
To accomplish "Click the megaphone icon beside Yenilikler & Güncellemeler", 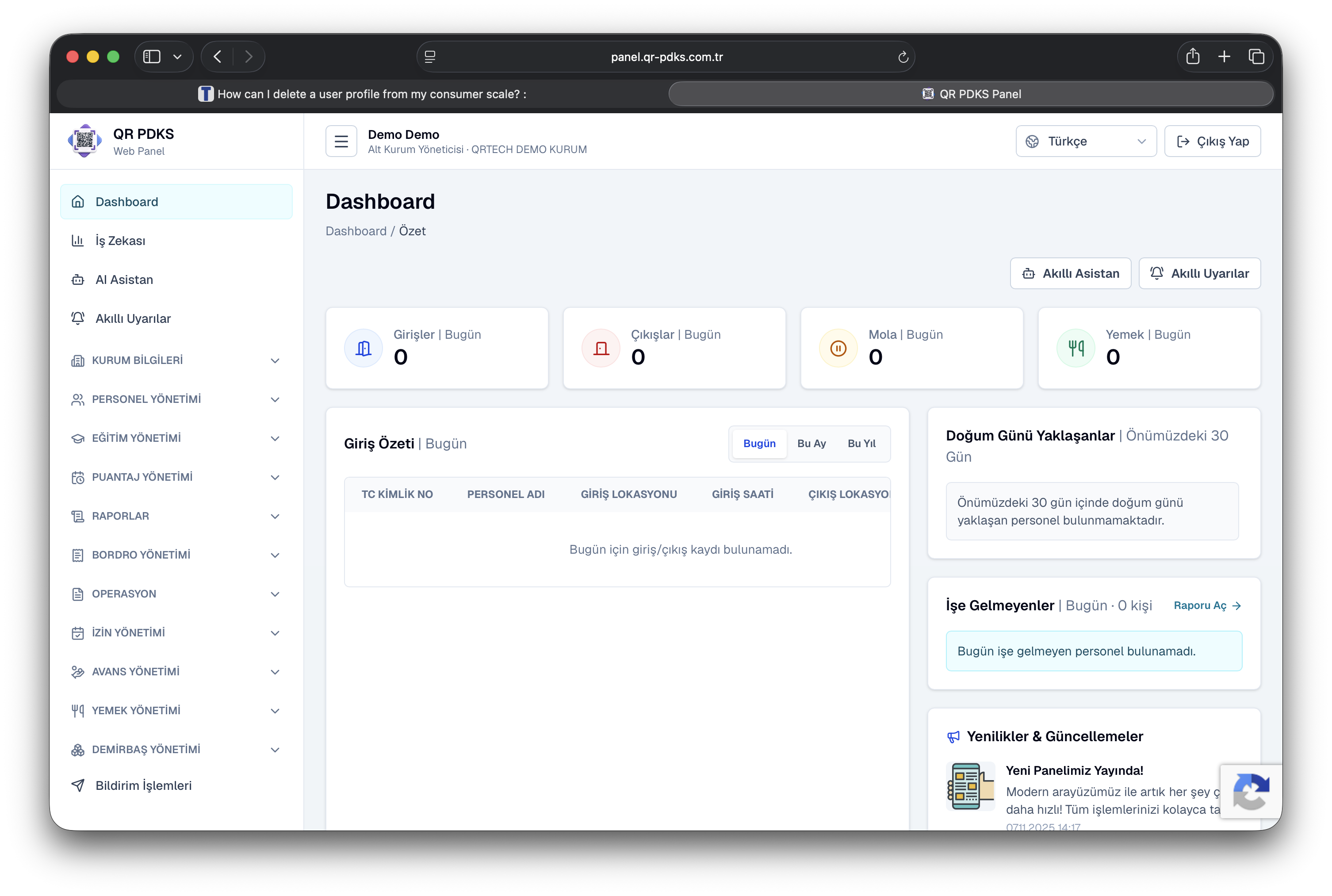I will click(953, 737).
